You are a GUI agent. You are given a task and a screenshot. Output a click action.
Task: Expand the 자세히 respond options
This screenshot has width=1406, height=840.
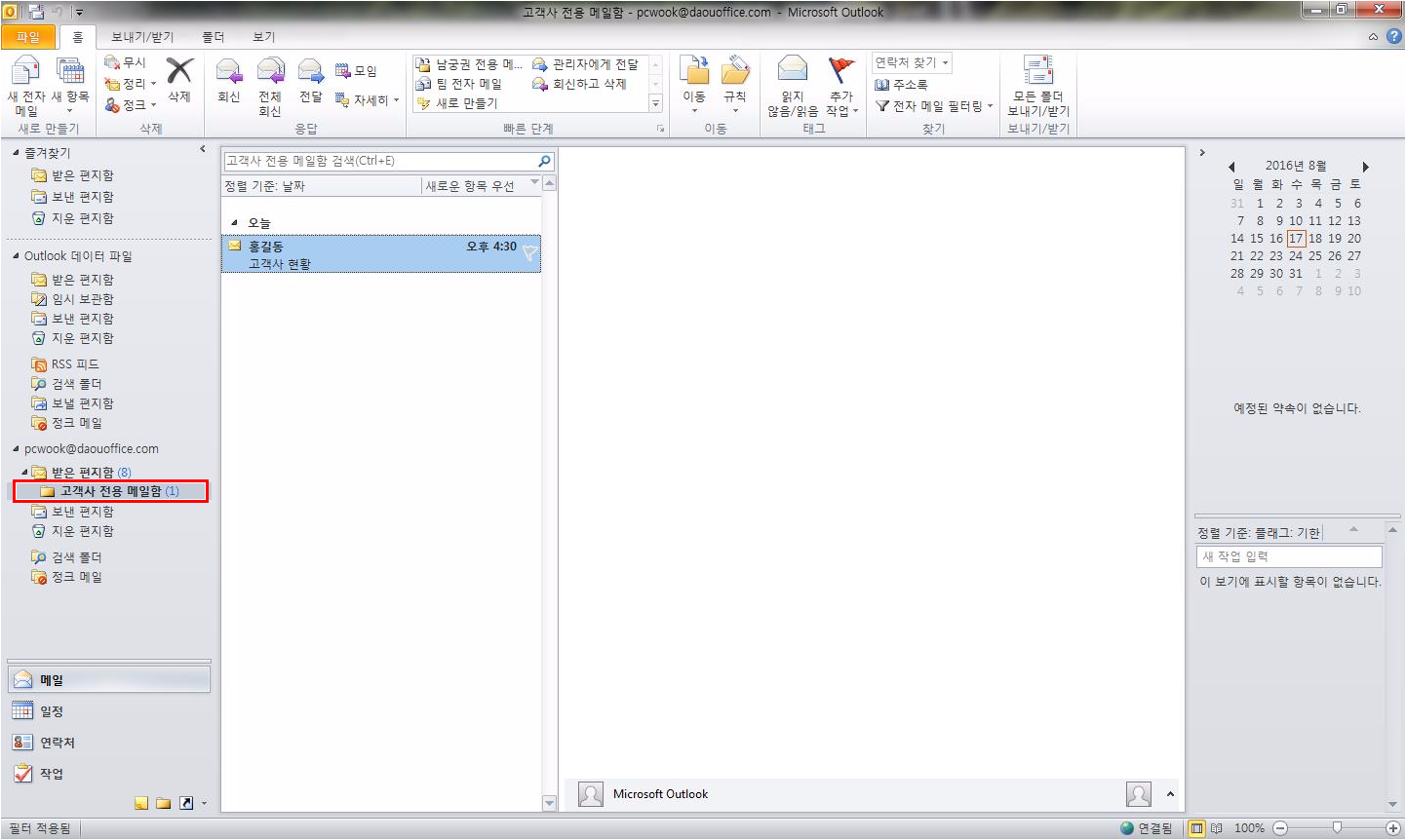(368, 100)
